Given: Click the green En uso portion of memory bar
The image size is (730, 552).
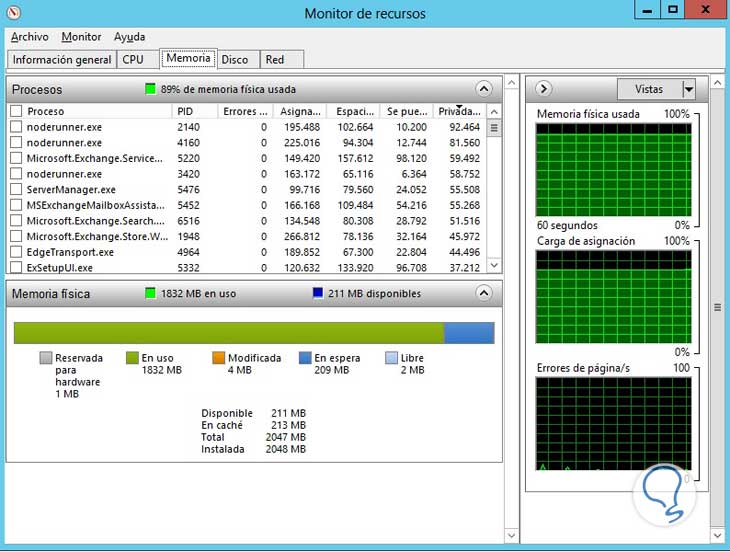Looking at the screenshot, I should coord(229,333).
